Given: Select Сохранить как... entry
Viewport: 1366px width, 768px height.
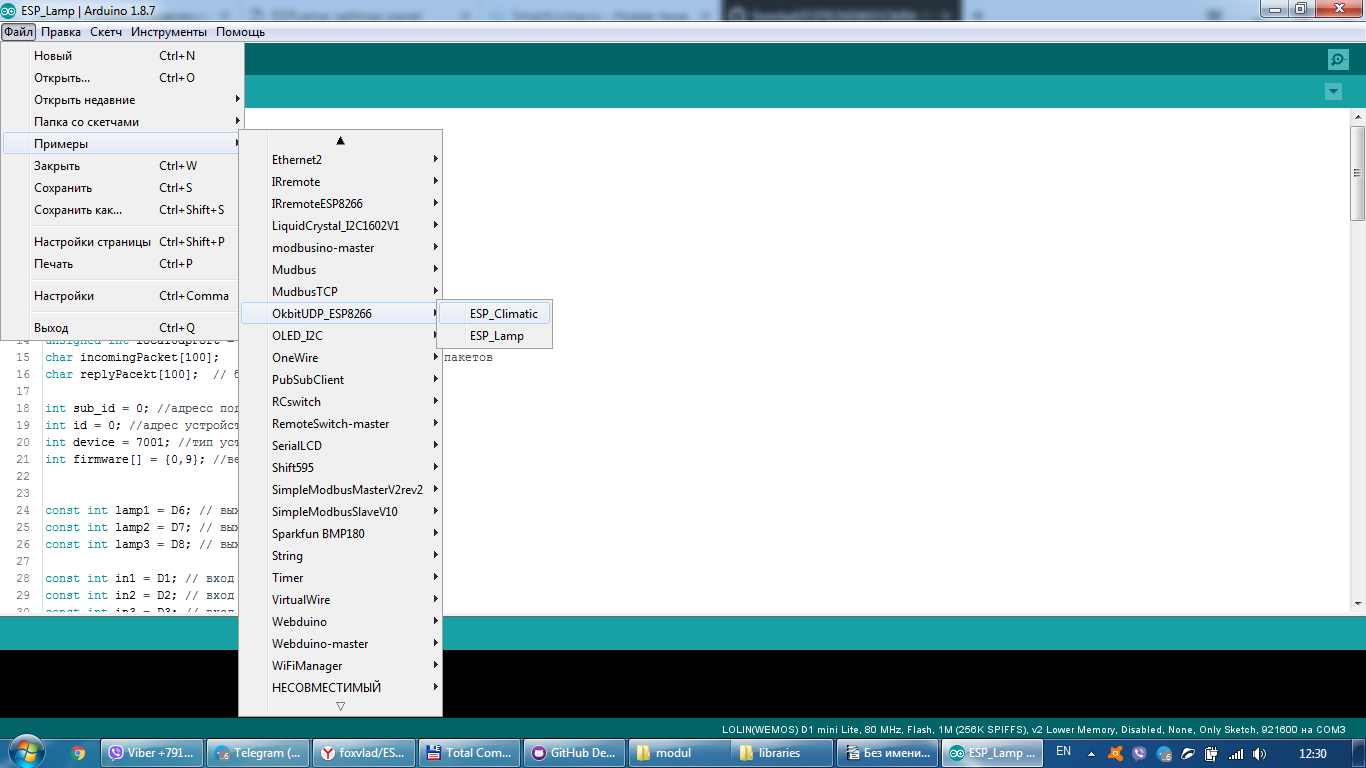Looking at the screenshot, I should (x=122, y=210).
